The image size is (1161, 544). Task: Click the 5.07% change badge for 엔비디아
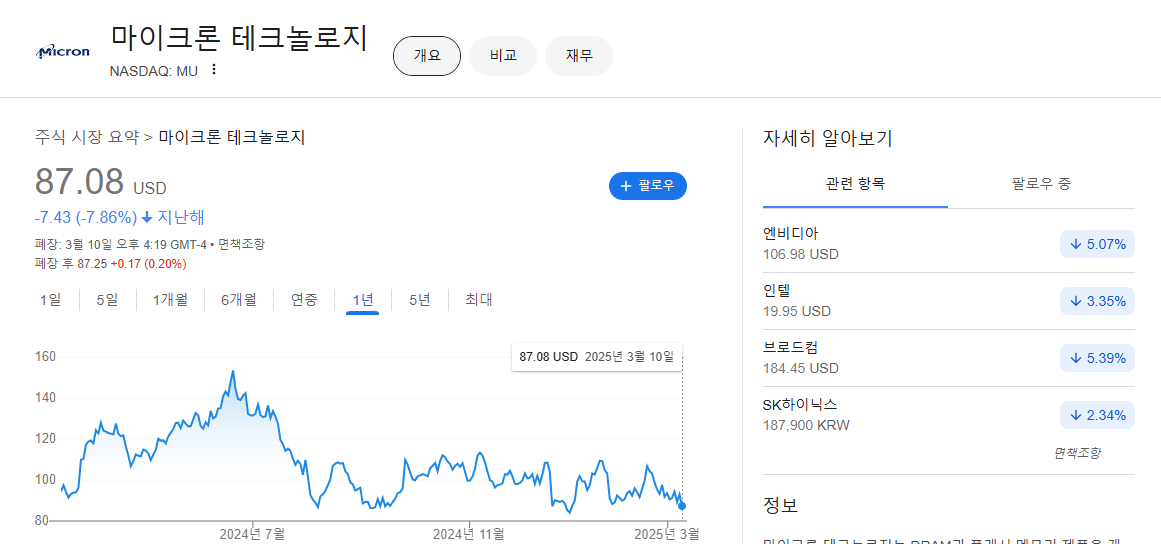pyautogui.click(x=1097, y=244)
